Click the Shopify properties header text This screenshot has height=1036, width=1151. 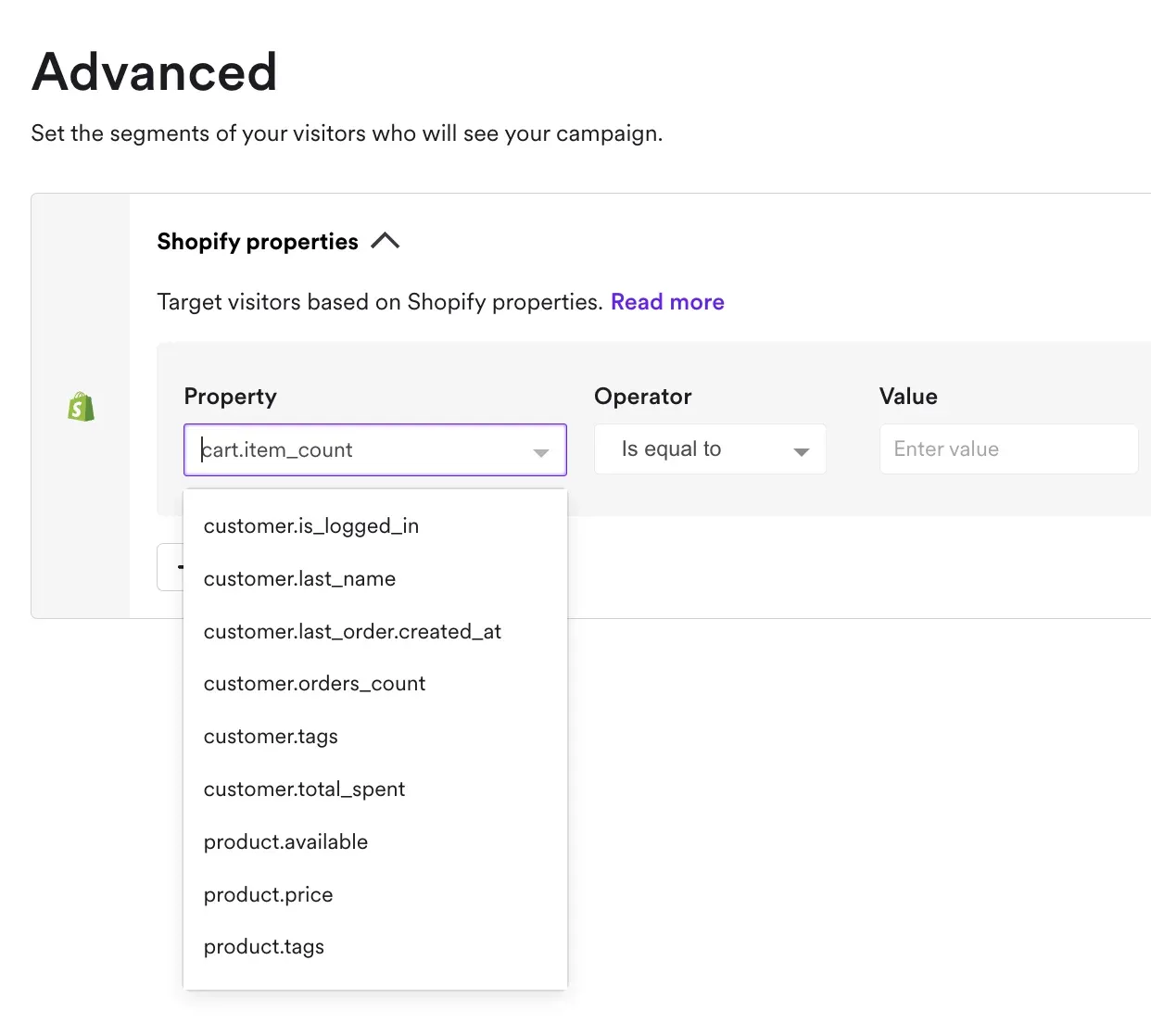pyautogui.click(x=257, y=241)
